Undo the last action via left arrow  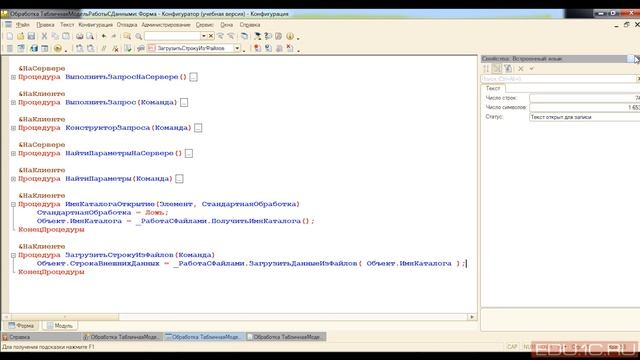[104, 36]
